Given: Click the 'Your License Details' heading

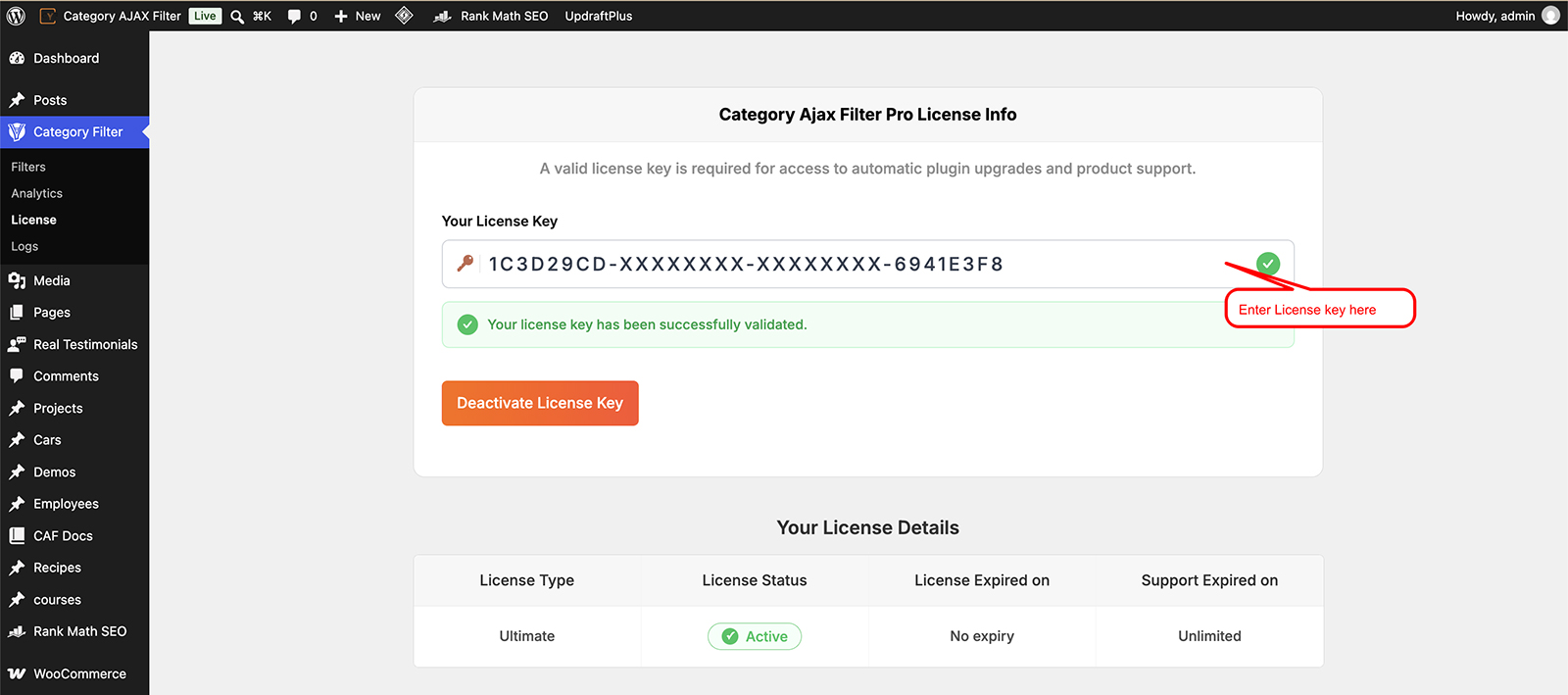Looking at the screenshot, I should click(868, 527).
